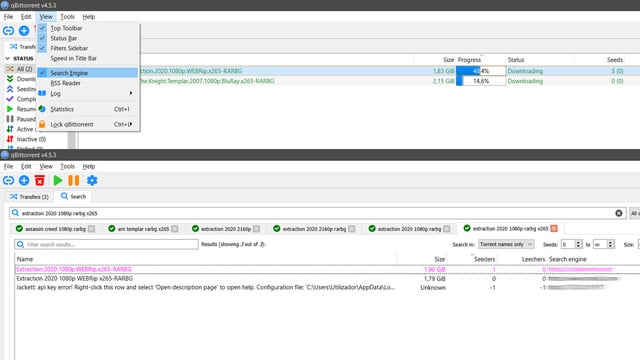Switch to the Transfers (2) tab
The height and width of the screenshot is (360, 640).
(29, 197)
